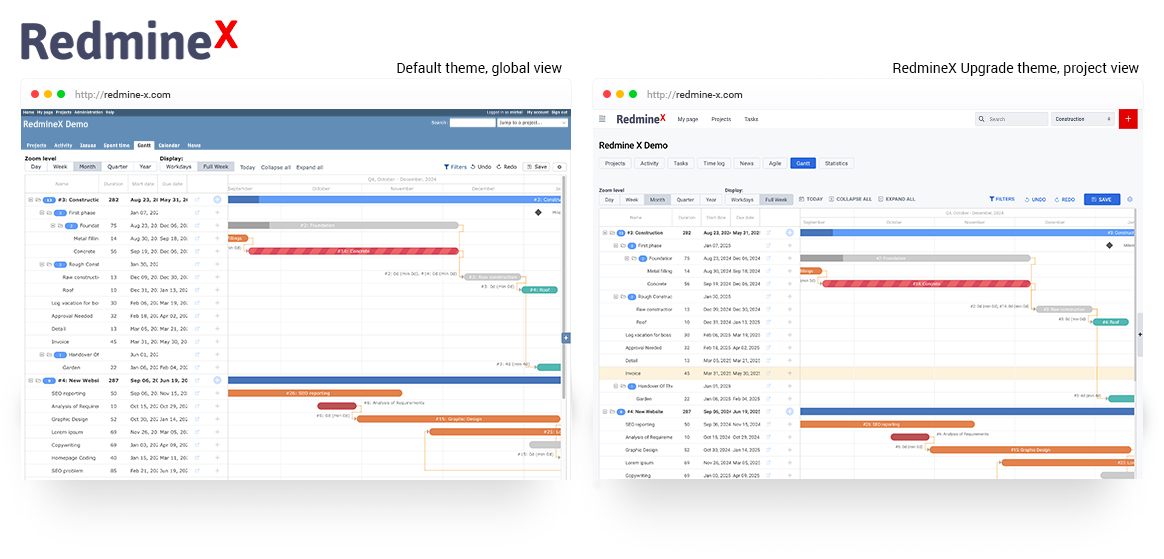Open 'Jump to a project' dropdown
Screen dimensions: 1164x559
[532, 122]
